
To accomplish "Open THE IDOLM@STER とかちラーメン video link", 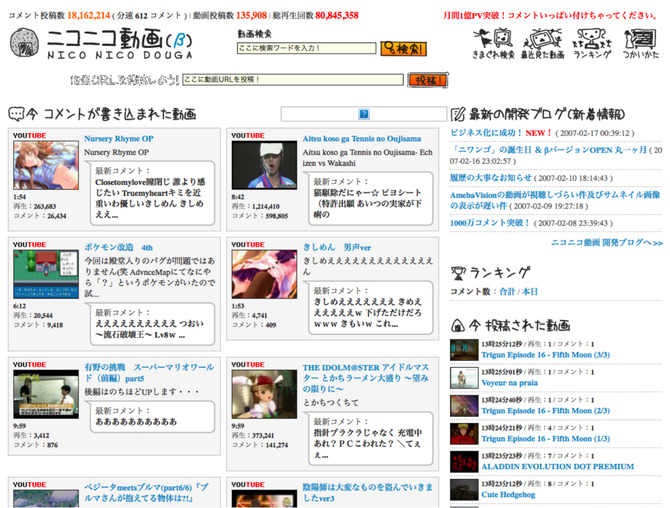I will coord(366,378).
